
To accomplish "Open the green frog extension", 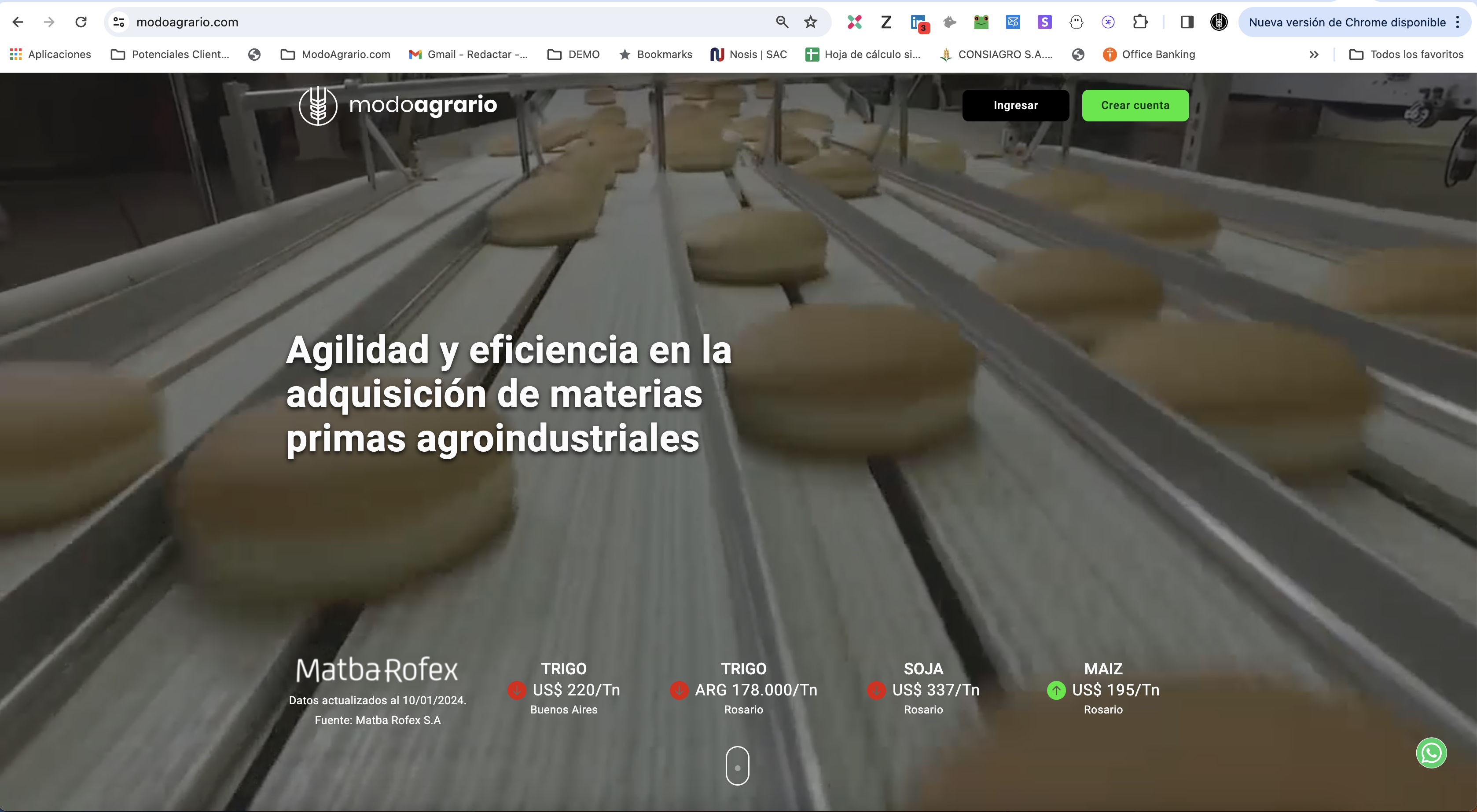I will (981, 22).
